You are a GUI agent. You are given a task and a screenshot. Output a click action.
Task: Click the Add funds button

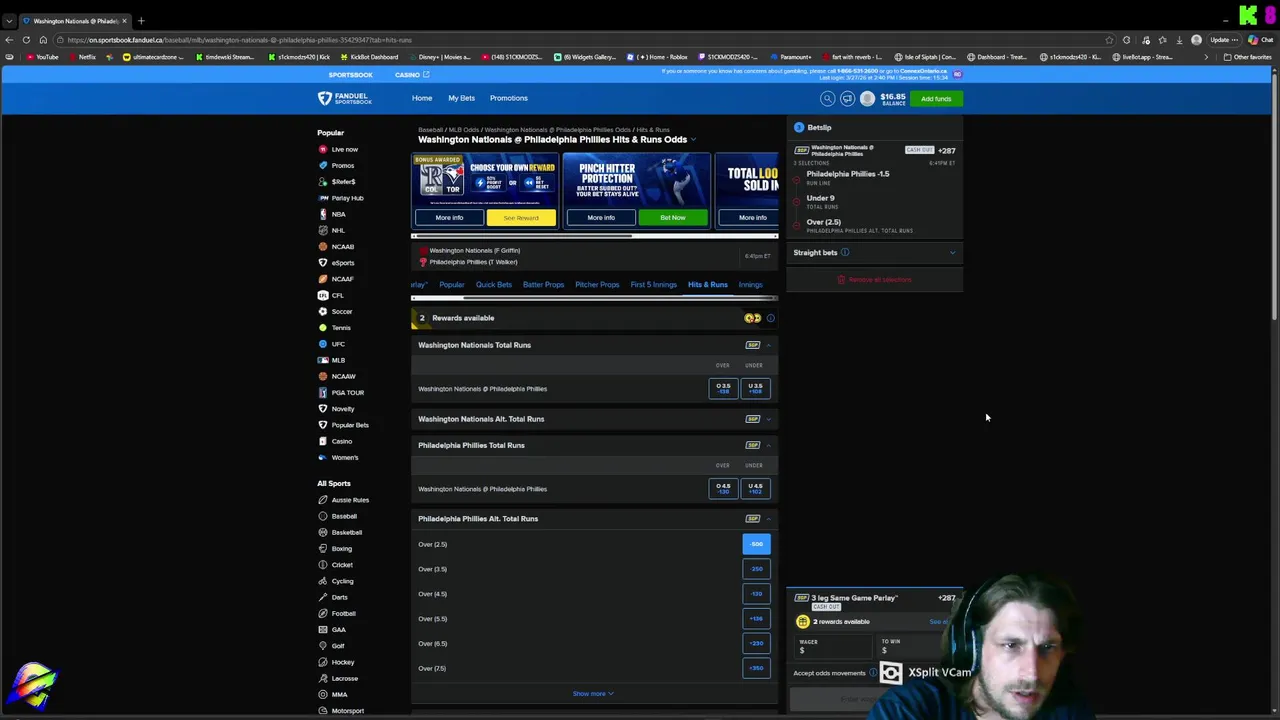[936, 98]
